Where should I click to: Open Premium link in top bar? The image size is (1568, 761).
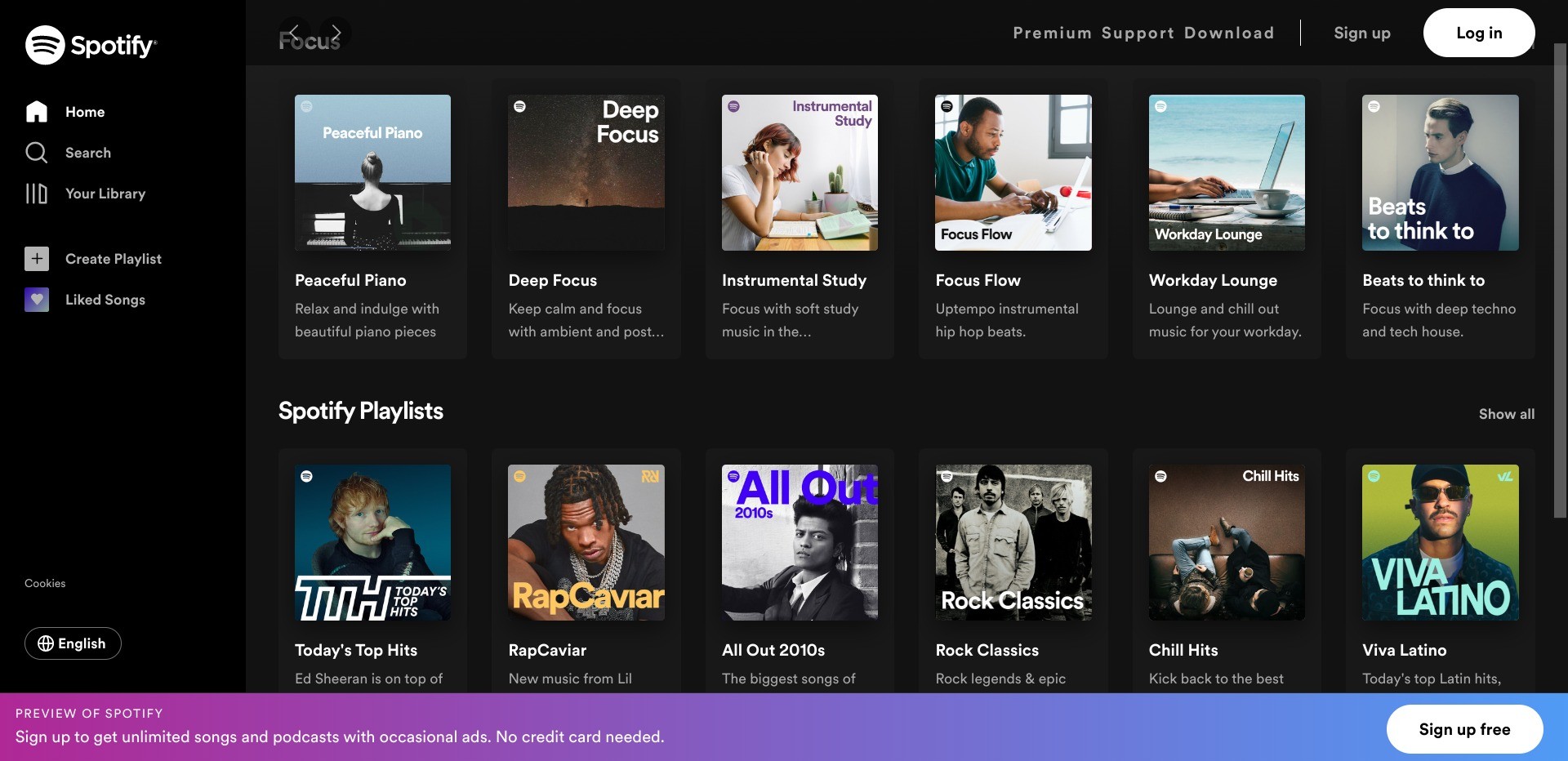coord(1052,33)
